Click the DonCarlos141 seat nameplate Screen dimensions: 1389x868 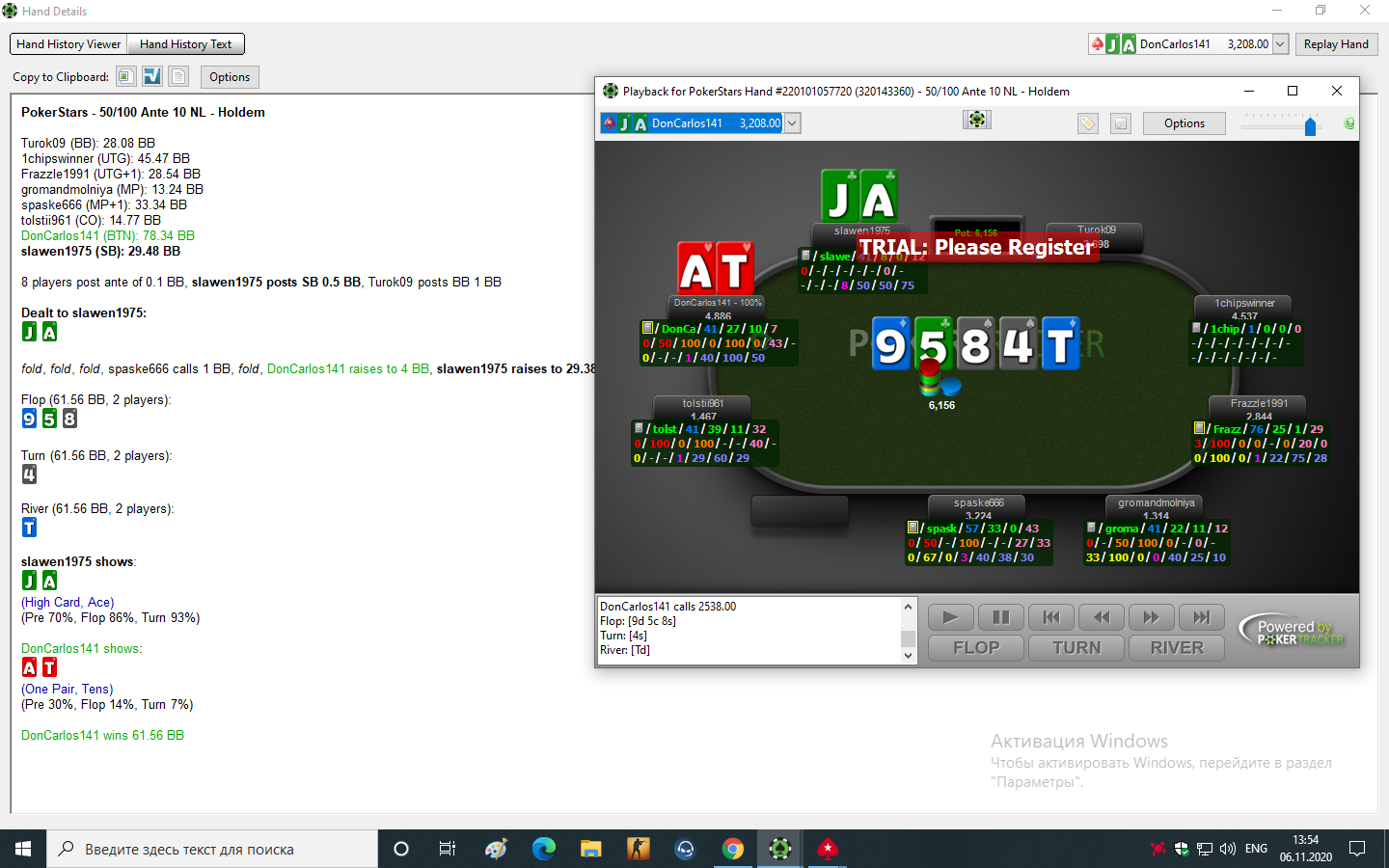pos(718,309)
